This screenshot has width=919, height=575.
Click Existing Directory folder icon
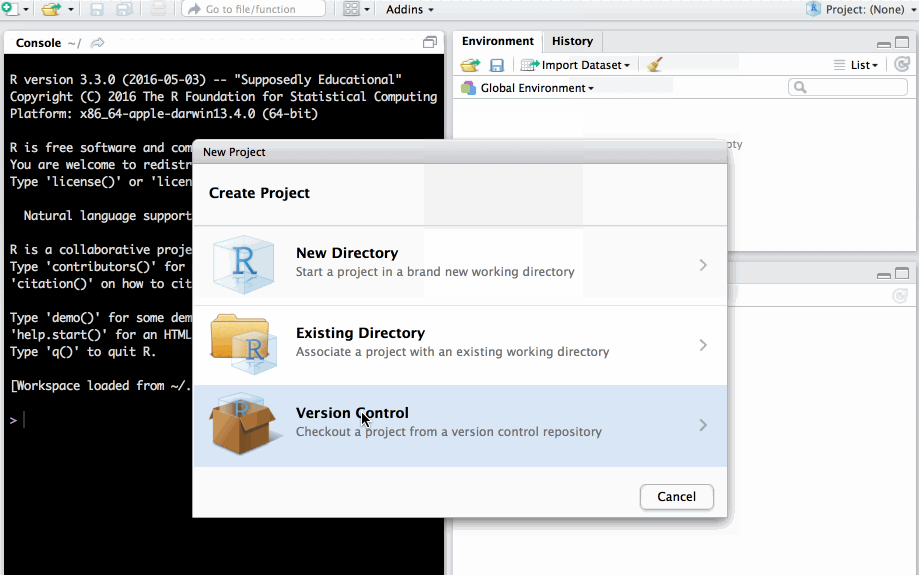point(243,345)
